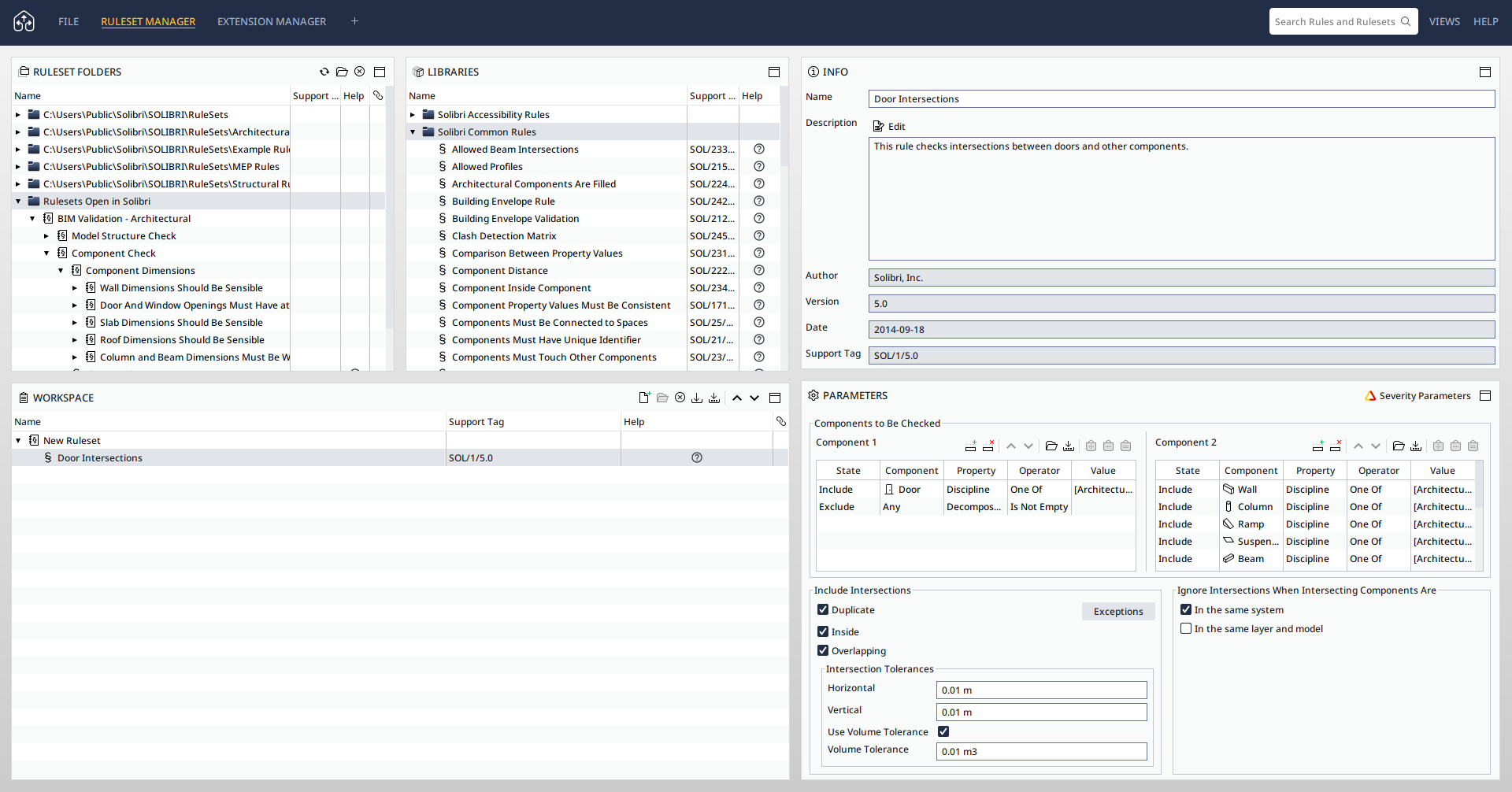Image resolution: width=1512 pixels, height=792 pixels.
Task: Expand Model Structure Check
Action: 46,235
